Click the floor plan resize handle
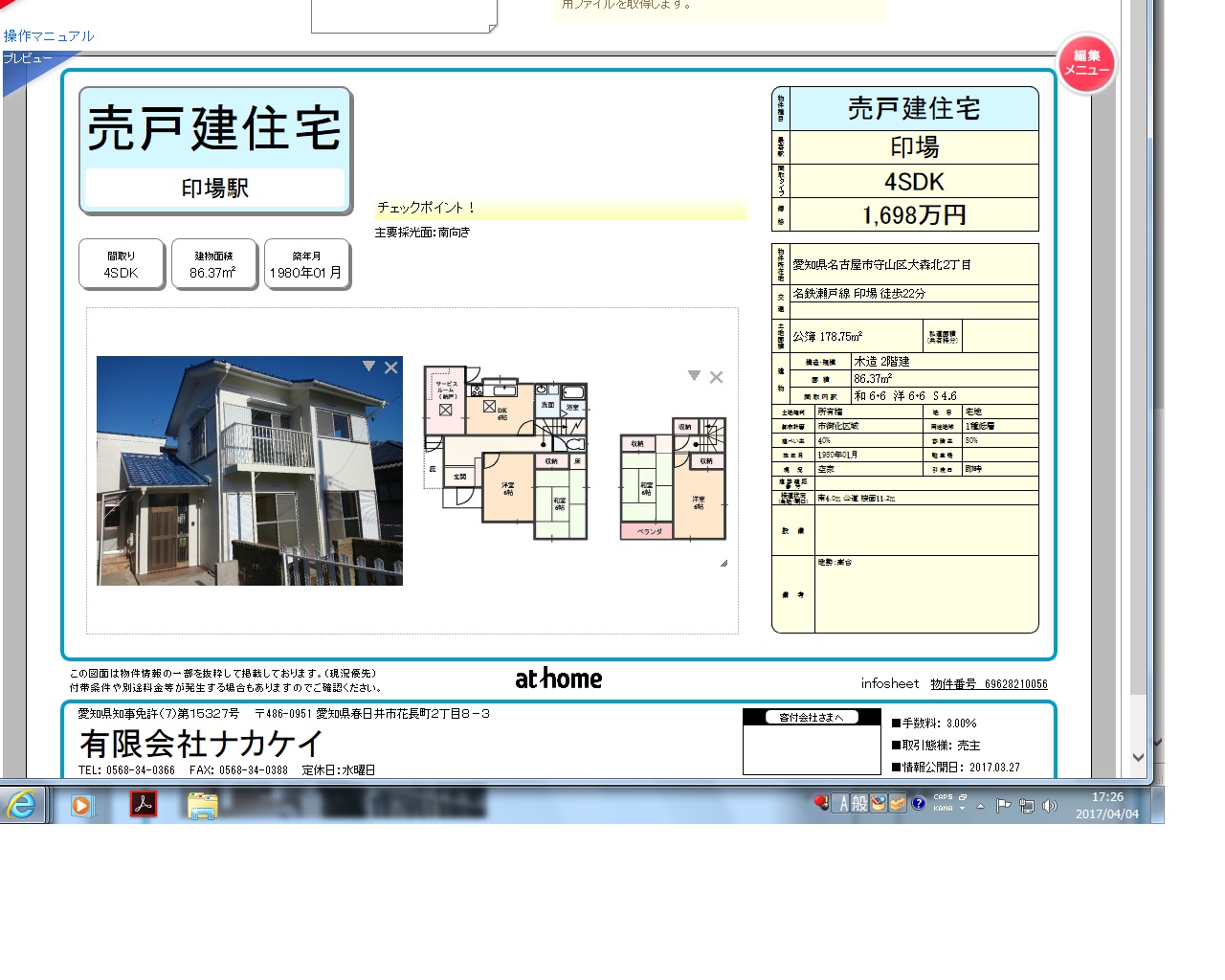This screenshot has width=1225, height=980. [724, 564]
